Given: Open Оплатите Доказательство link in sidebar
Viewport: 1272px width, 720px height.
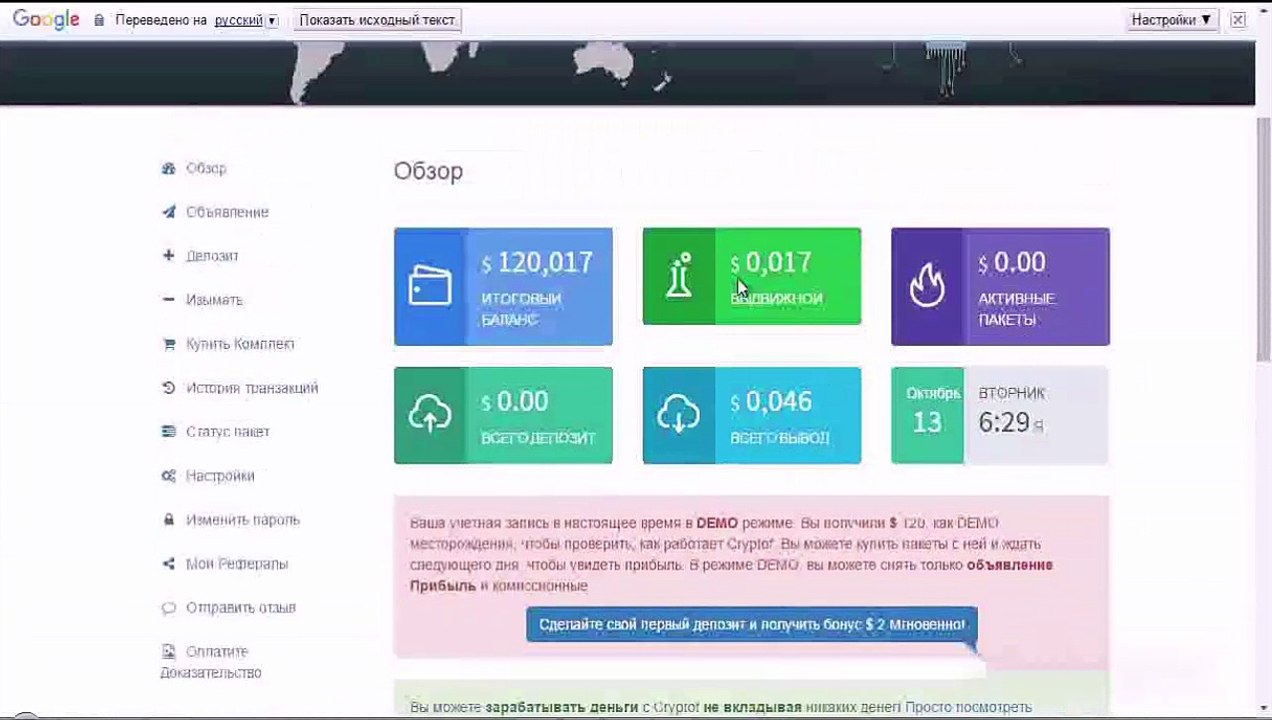Looking at the screenshot, I should pos(212,662).
